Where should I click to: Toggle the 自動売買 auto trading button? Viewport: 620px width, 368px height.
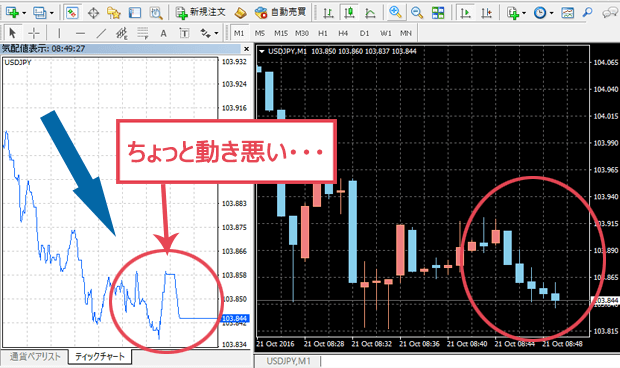pos(280,12)
